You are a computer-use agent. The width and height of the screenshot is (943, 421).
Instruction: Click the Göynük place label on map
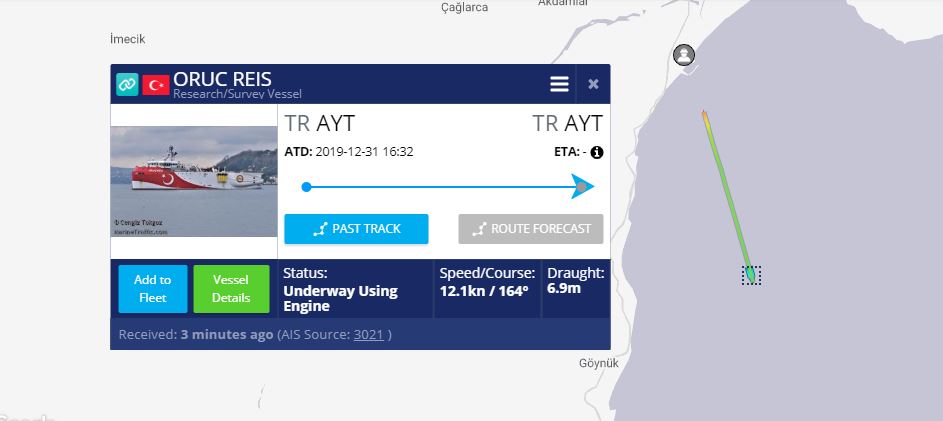[x=598, y=363]
